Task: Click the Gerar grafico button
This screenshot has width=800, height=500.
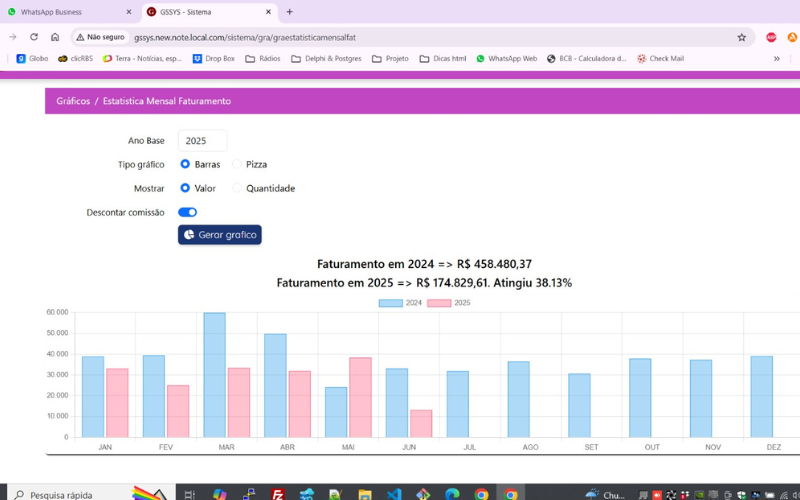Action: (219, 235)
